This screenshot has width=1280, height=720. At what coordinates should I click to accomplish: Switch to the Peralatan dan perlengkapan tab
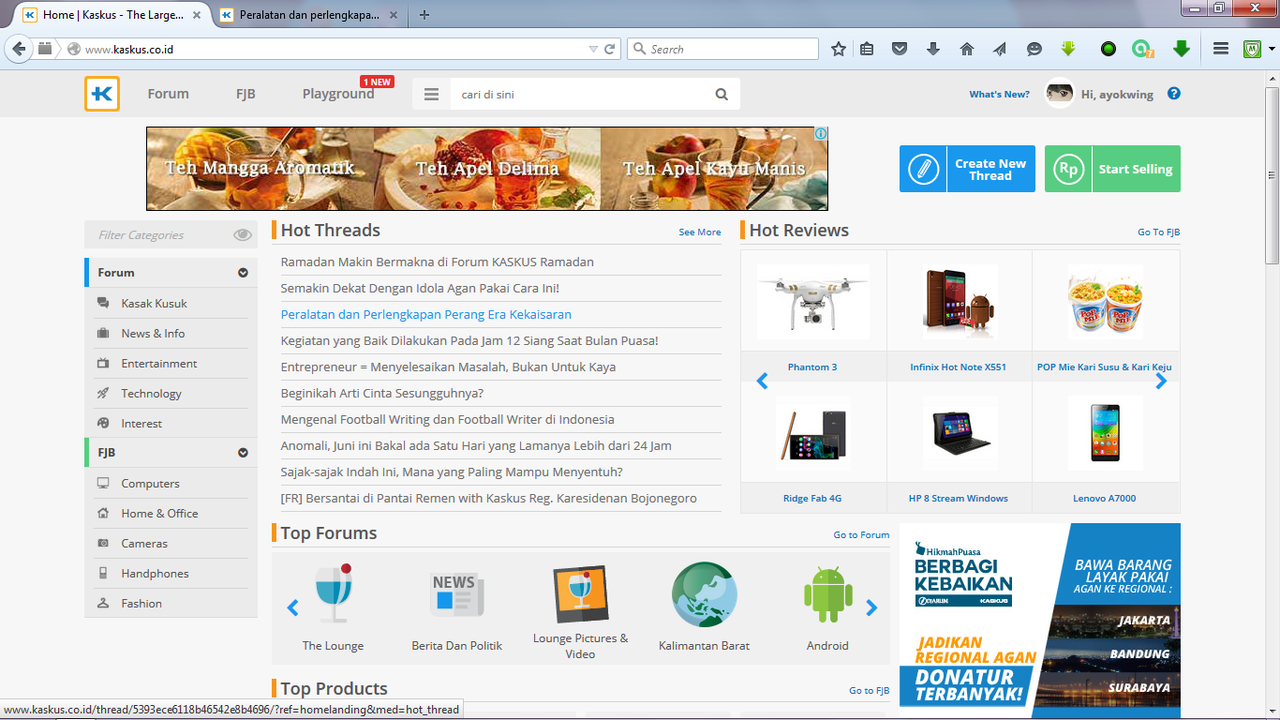click(310, 15)
